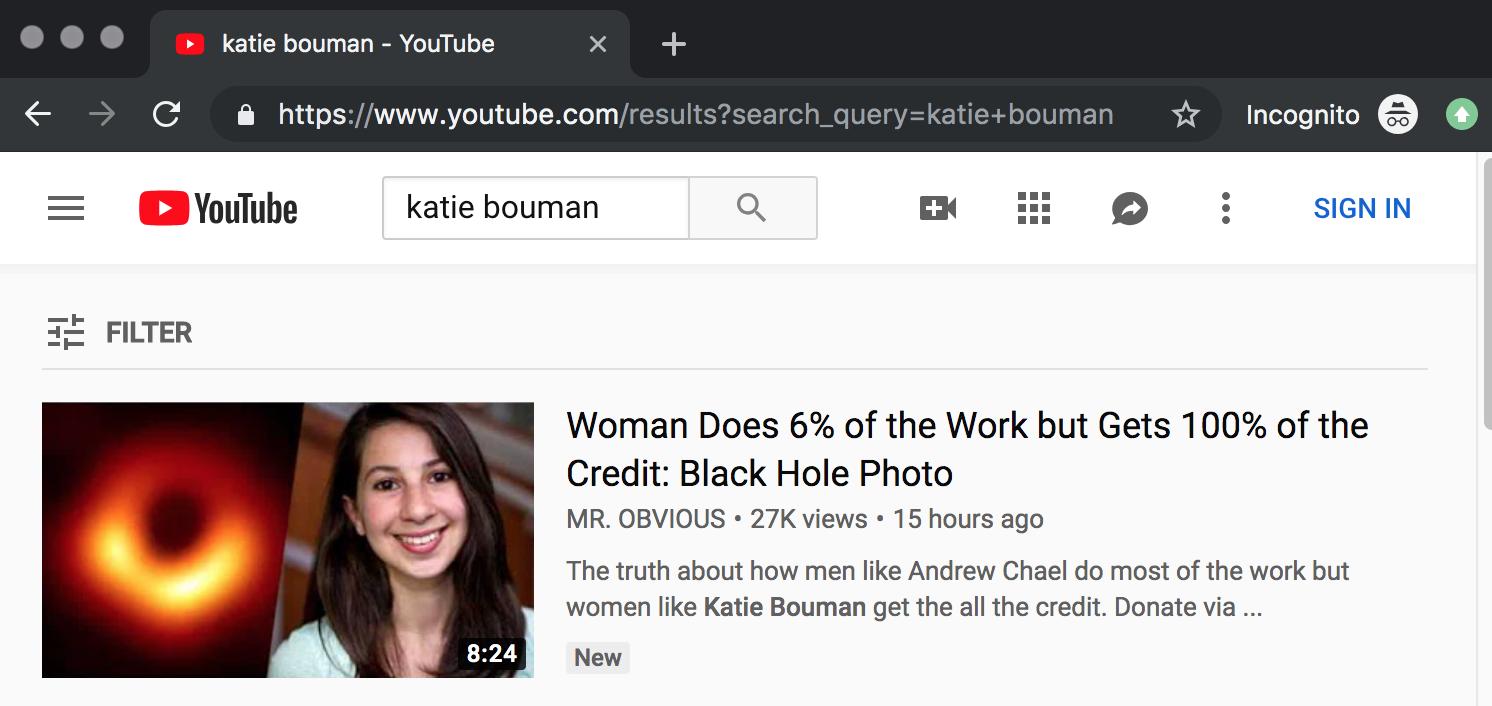Open the YouTube hamburger guide menu

[x=66, y=208]
